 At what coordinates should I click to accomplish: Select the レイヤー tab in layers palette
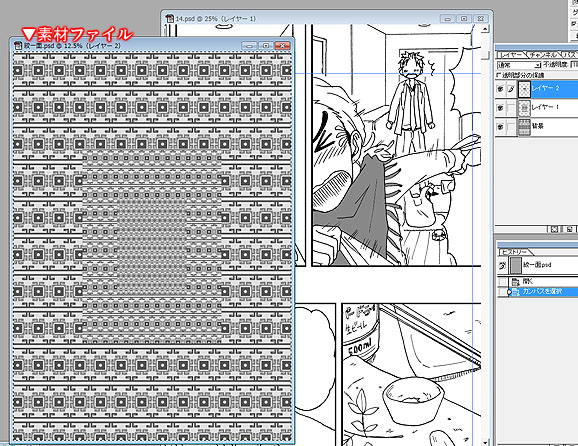[x=511, y=55]
